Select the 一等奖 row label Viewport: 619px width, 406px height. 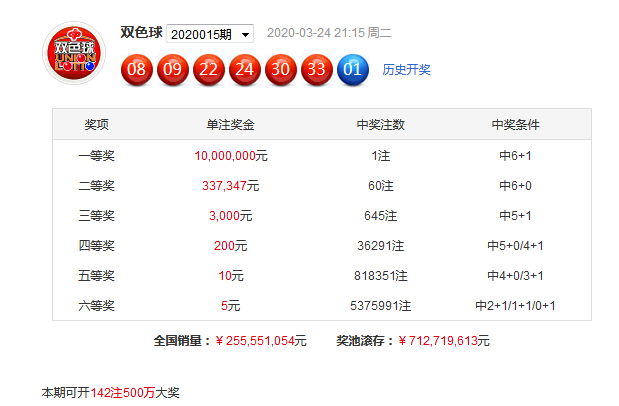[96, 156]
